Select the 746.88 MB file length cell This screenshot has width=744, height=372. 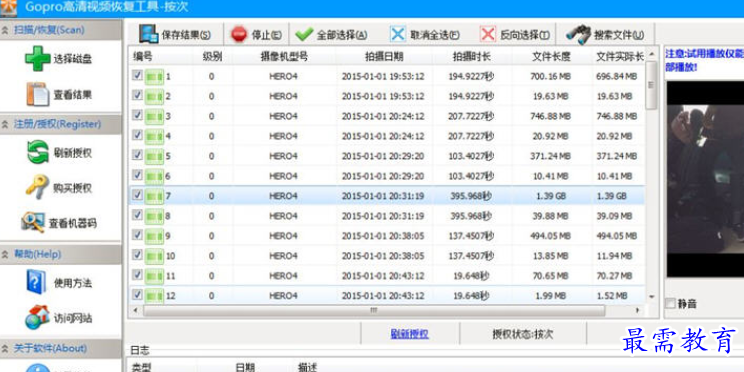549,116
